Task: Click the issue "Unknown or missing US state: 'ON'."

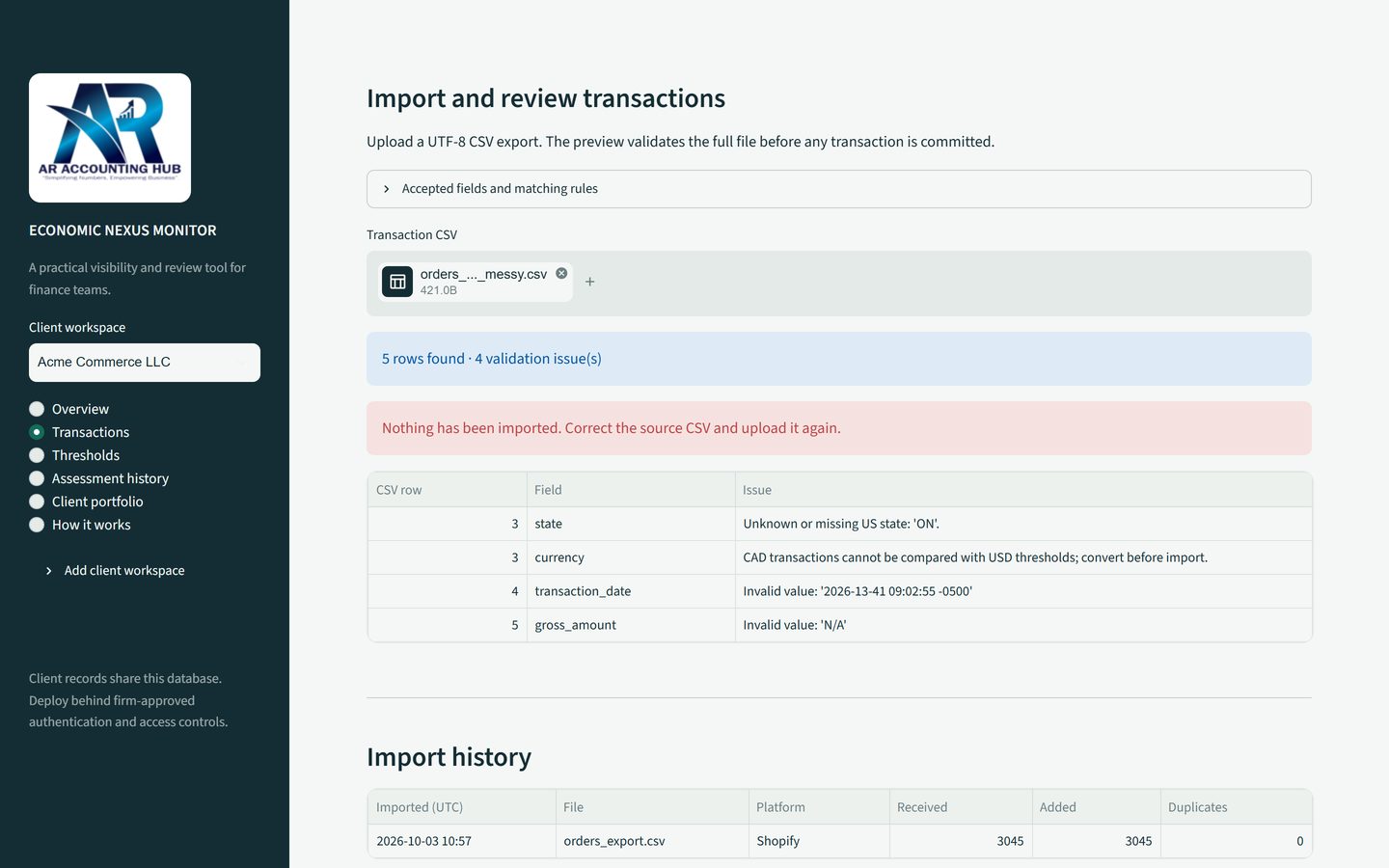Action: click(1023, 524)
